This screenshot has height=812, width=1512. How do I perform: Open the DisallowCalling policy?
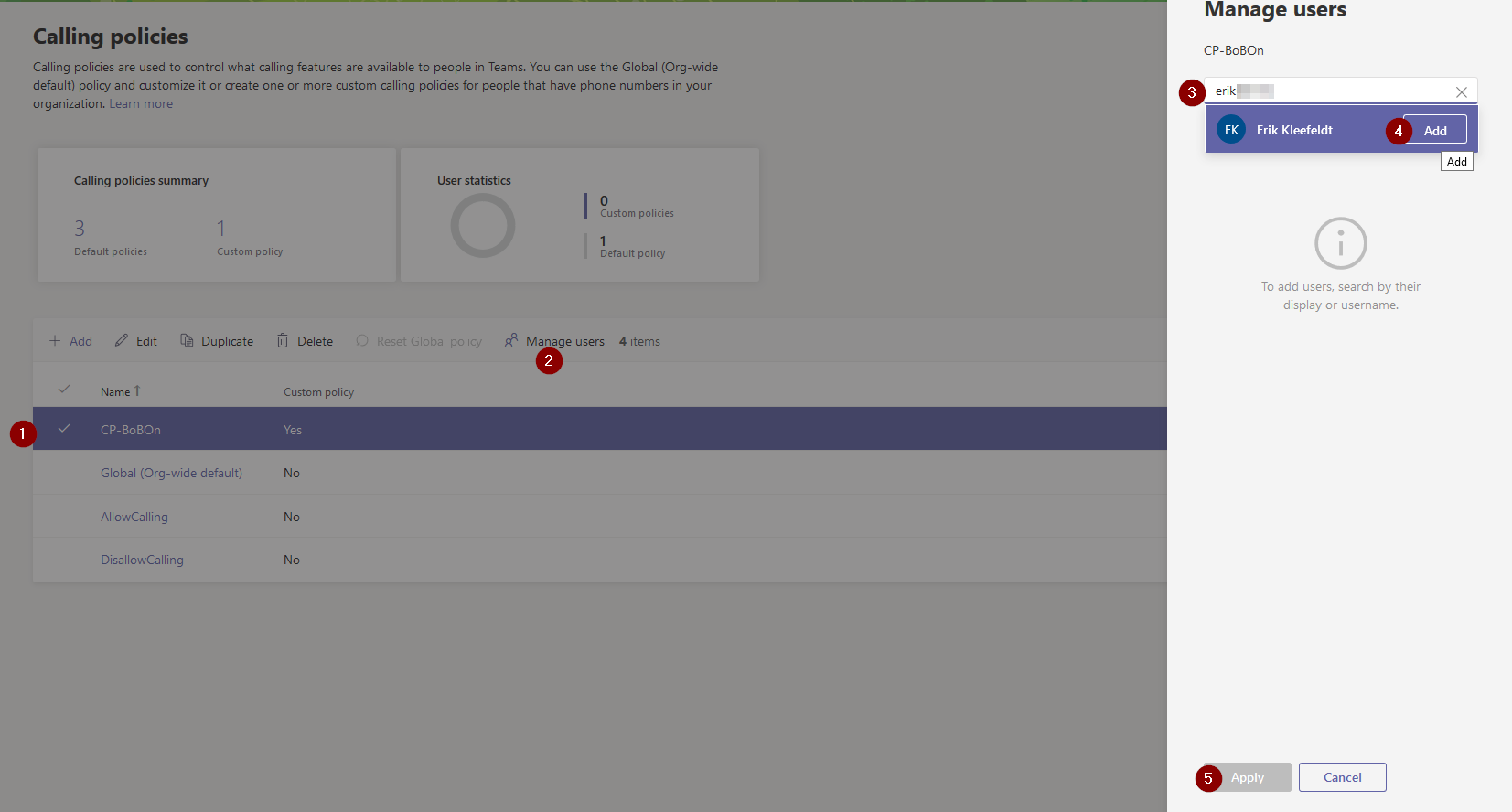pos(142,560)
